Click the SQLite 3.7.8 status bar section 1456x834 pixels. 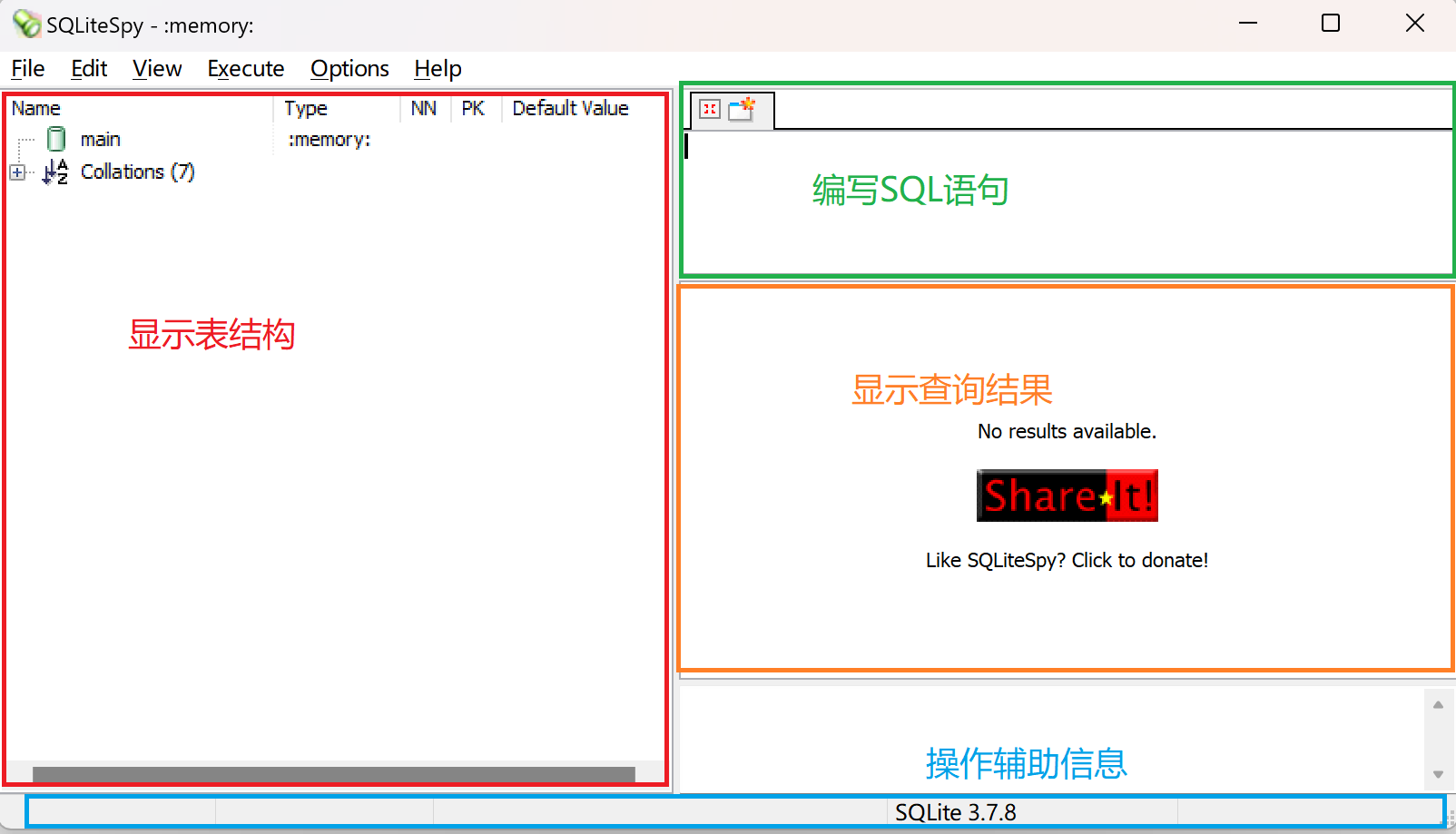[956, 811]
